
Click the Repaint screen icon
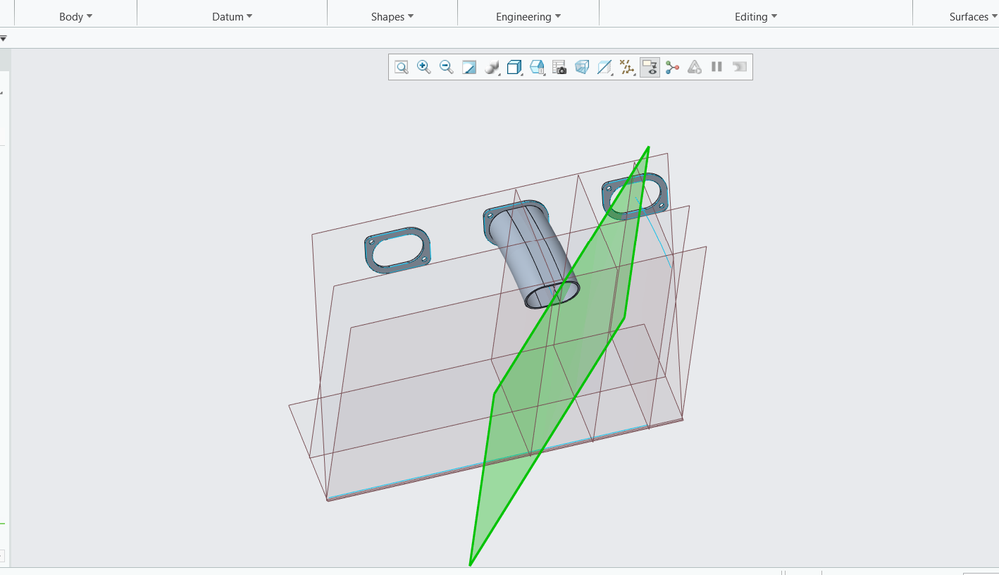click(469, 67)
